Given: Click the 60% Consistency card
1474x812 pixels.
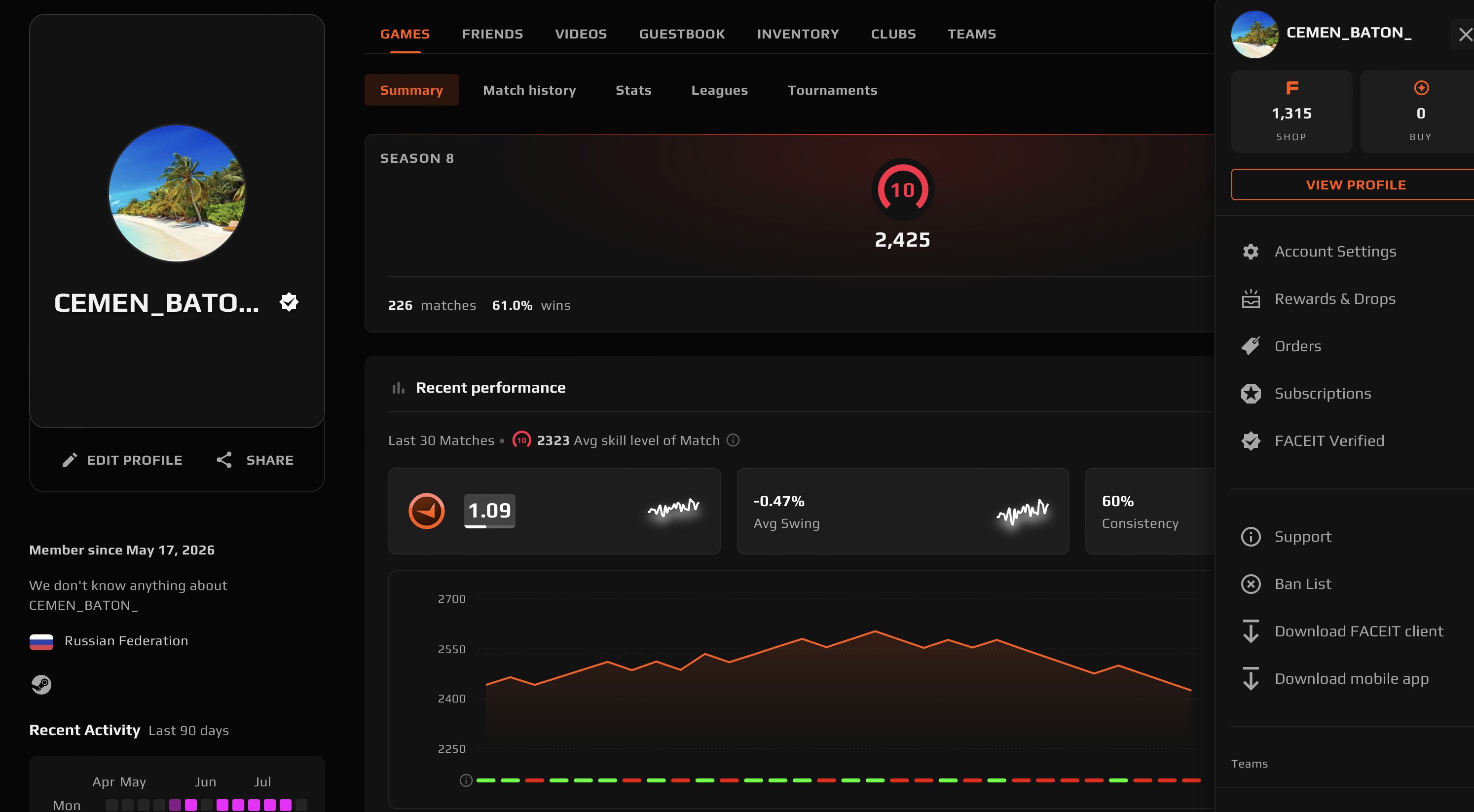Looking at the screenshot, I should 1149,511.
